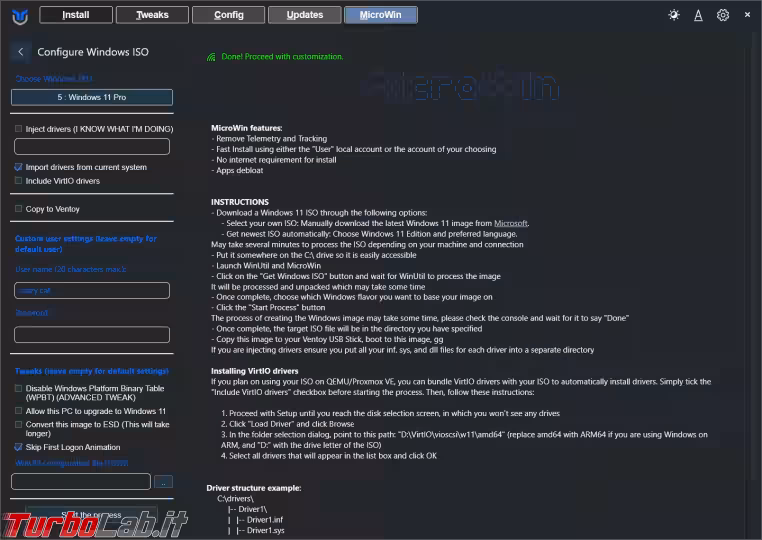Browse for configuration file with ... button
Screen dimensions: 762x540
click(x=163, y=482)
